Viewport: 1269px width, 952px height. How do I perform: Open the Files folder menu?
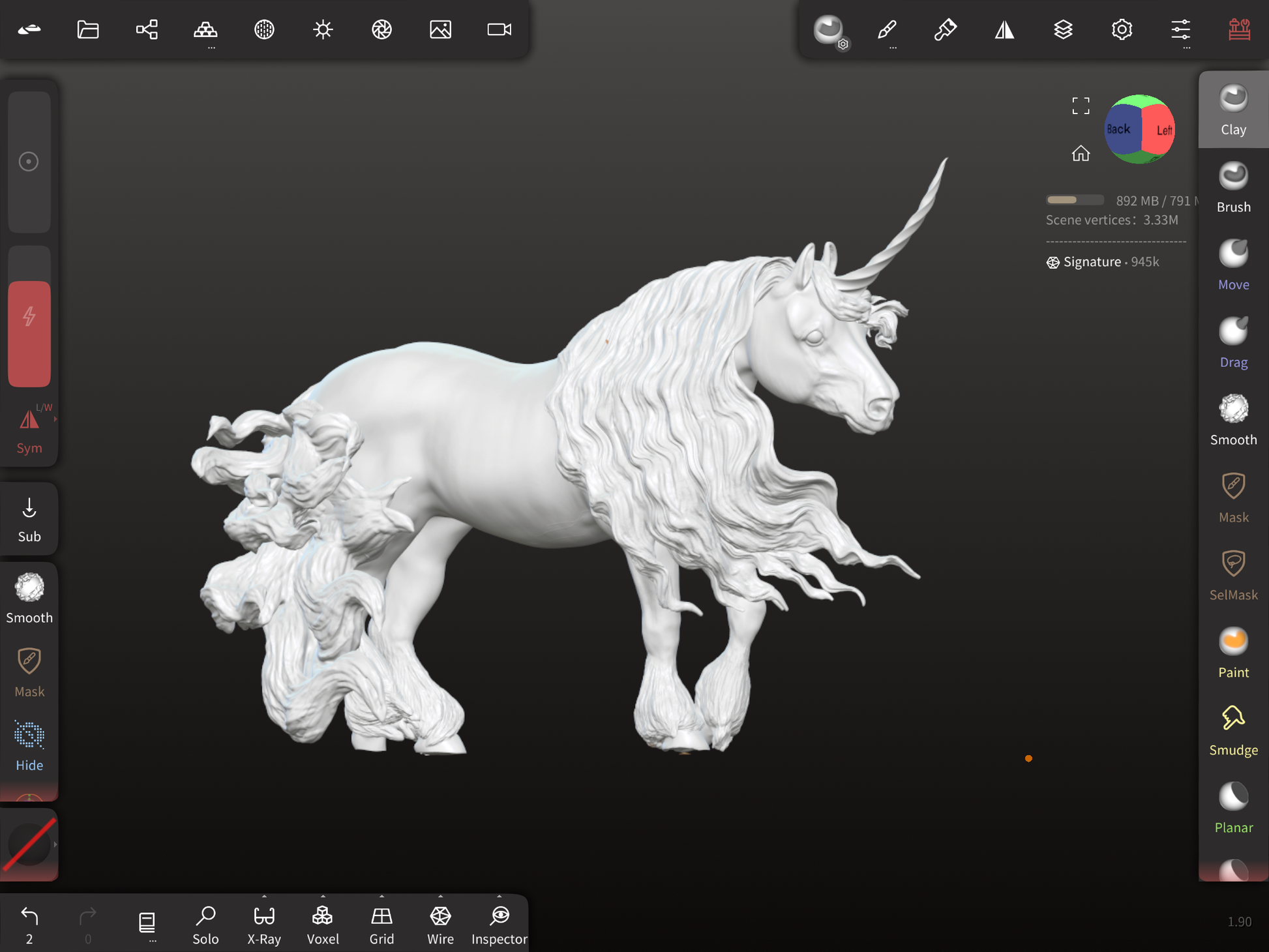click(x=88, y=29)
